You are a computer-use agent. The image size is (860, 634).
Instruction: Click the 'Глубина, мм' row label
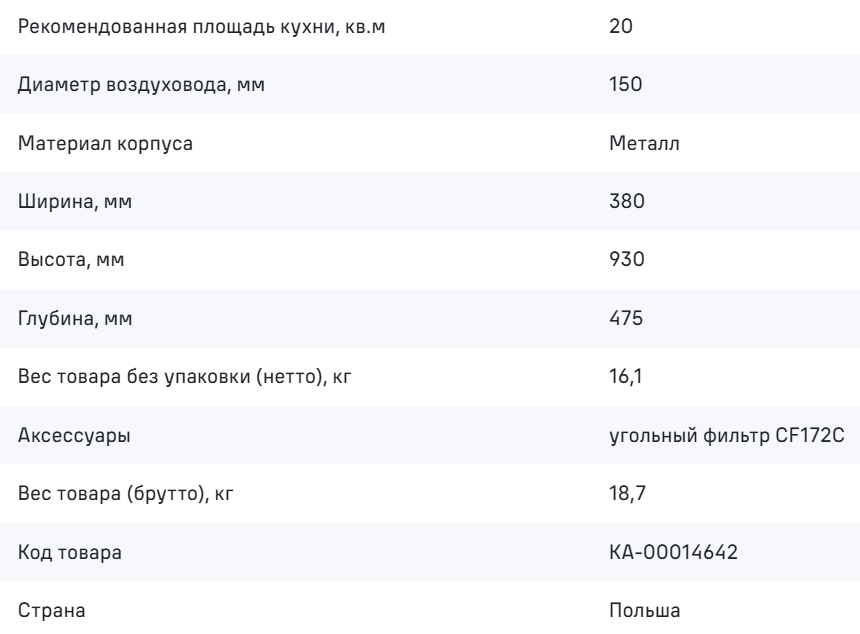pos(75,318)
